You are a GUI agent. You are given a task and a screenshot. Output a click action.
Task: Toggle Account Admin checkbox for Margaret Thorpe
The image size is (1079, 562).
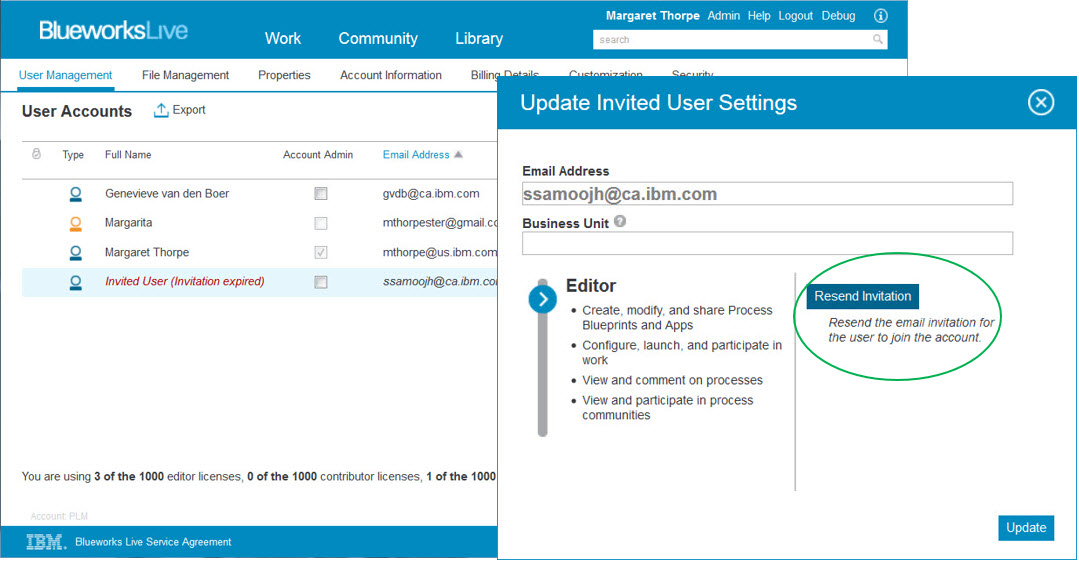321,252
